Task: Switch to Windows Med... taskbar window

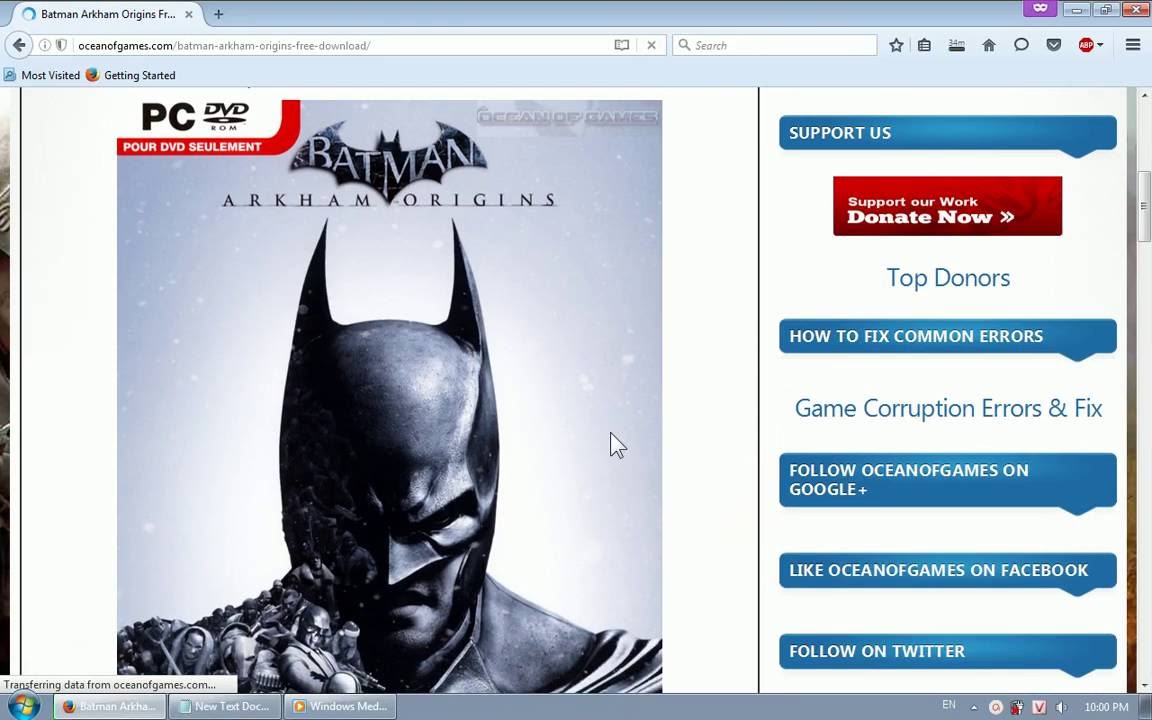Action: (x=340, y=707)
